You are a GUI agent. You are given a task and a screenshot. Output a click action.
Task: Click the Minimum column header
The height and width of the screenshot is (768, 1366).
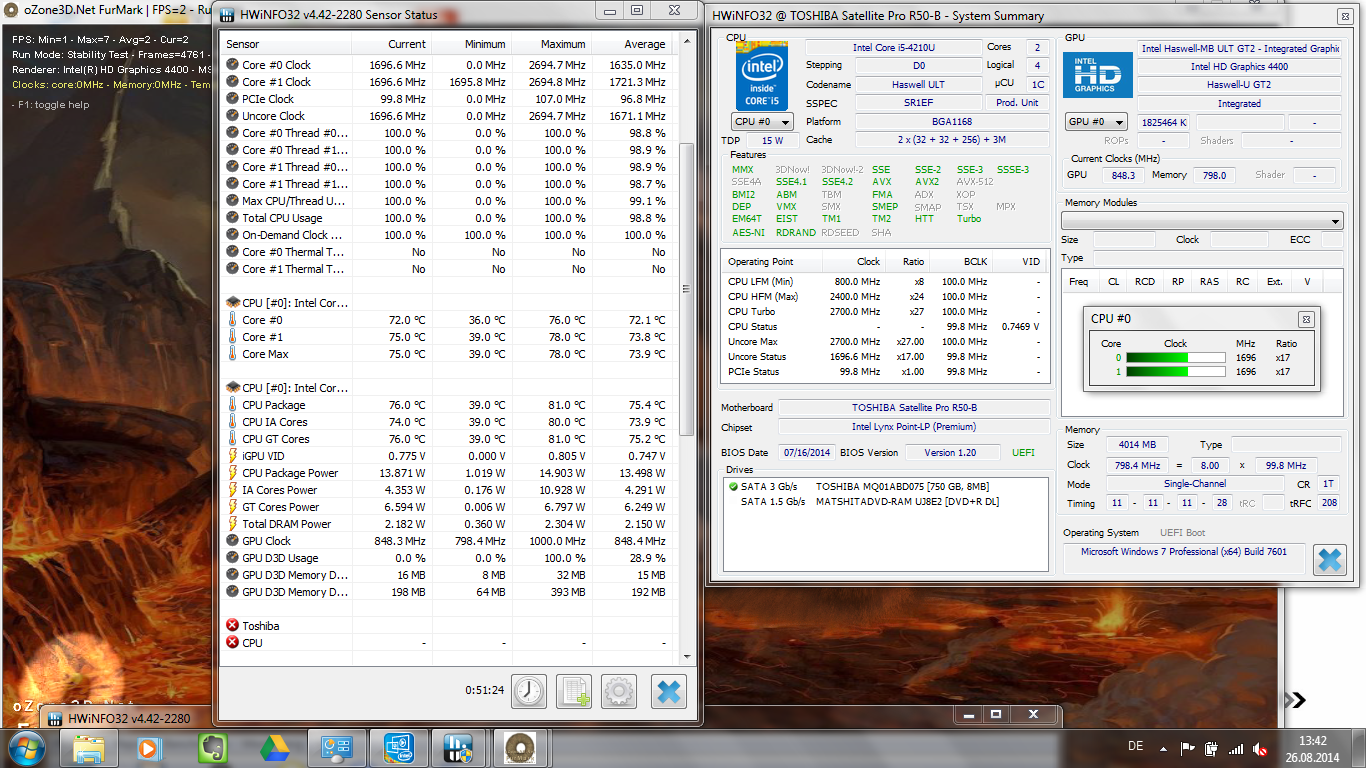[471, 44]
